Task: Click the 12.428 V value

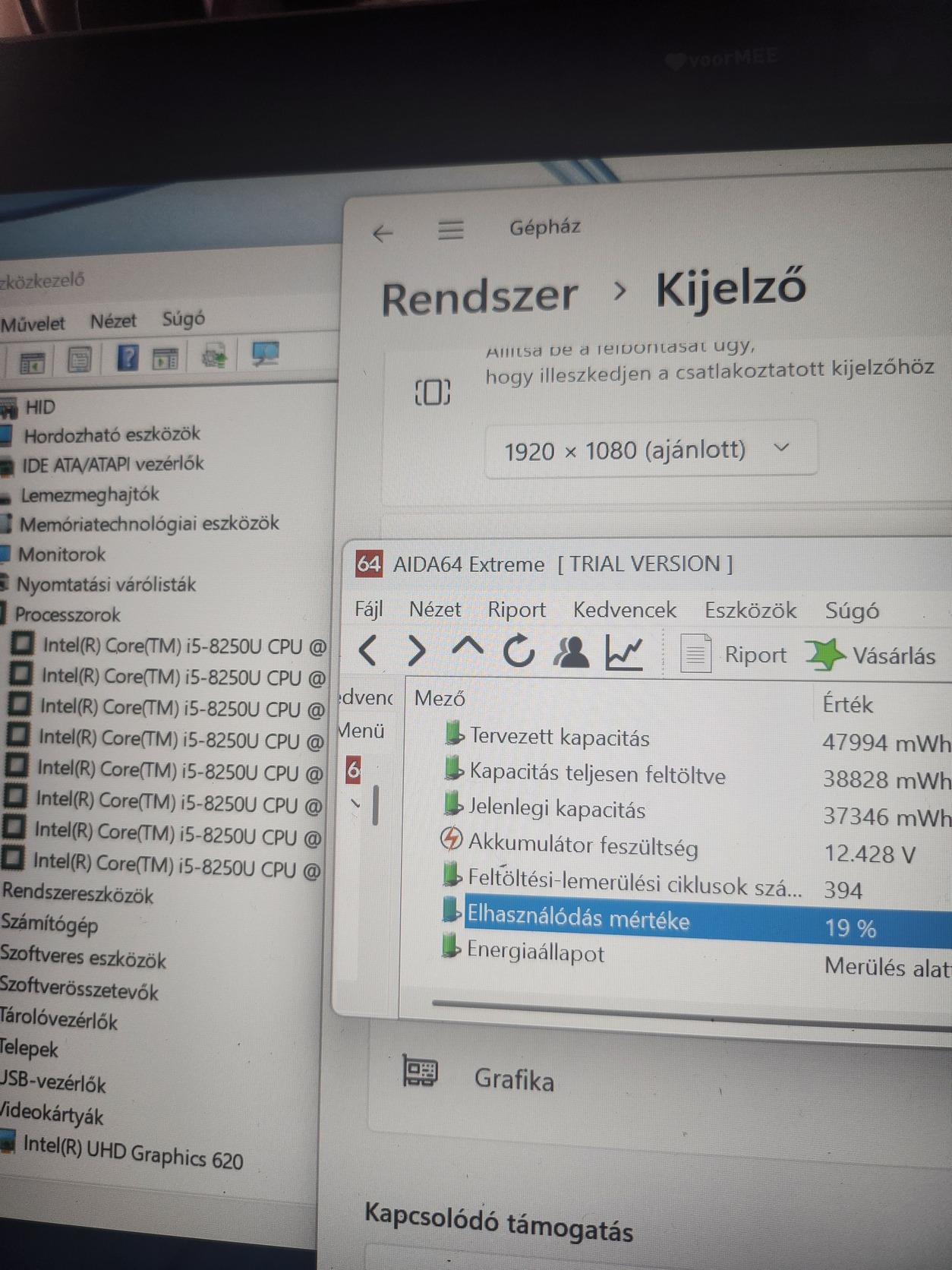Action: tap(869, 854)
